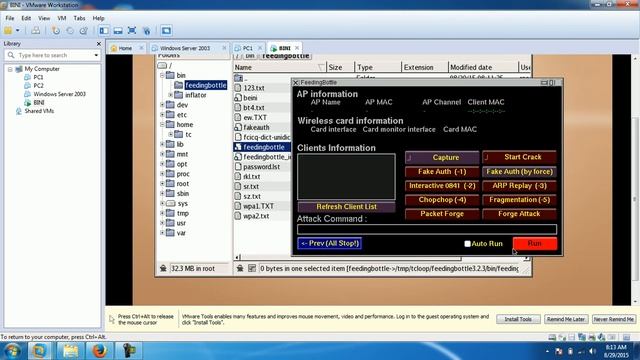Select Shared VMs in the library

(39, 111)
